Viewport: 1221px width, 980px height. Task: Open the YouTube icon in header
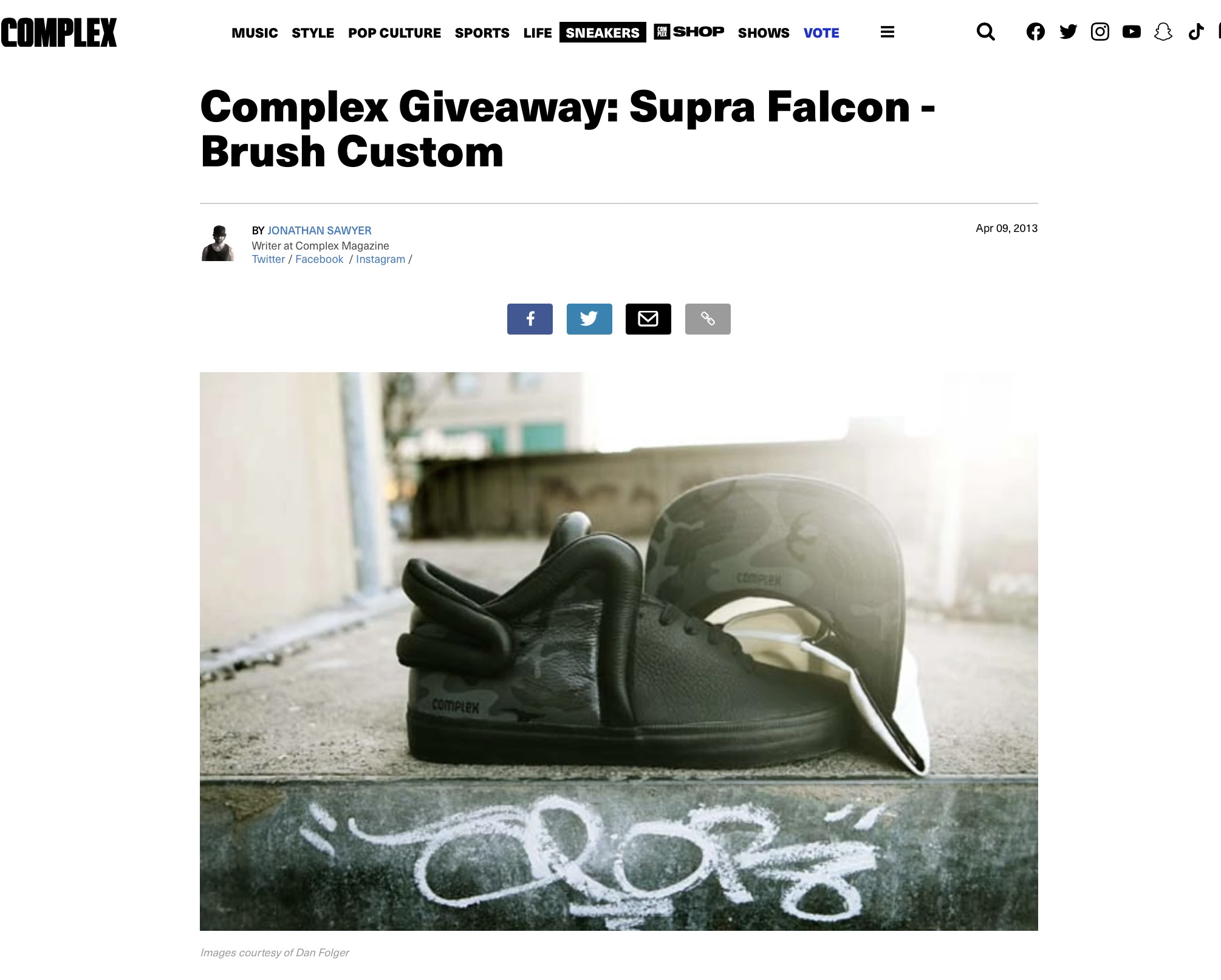tap(1132, 32)
